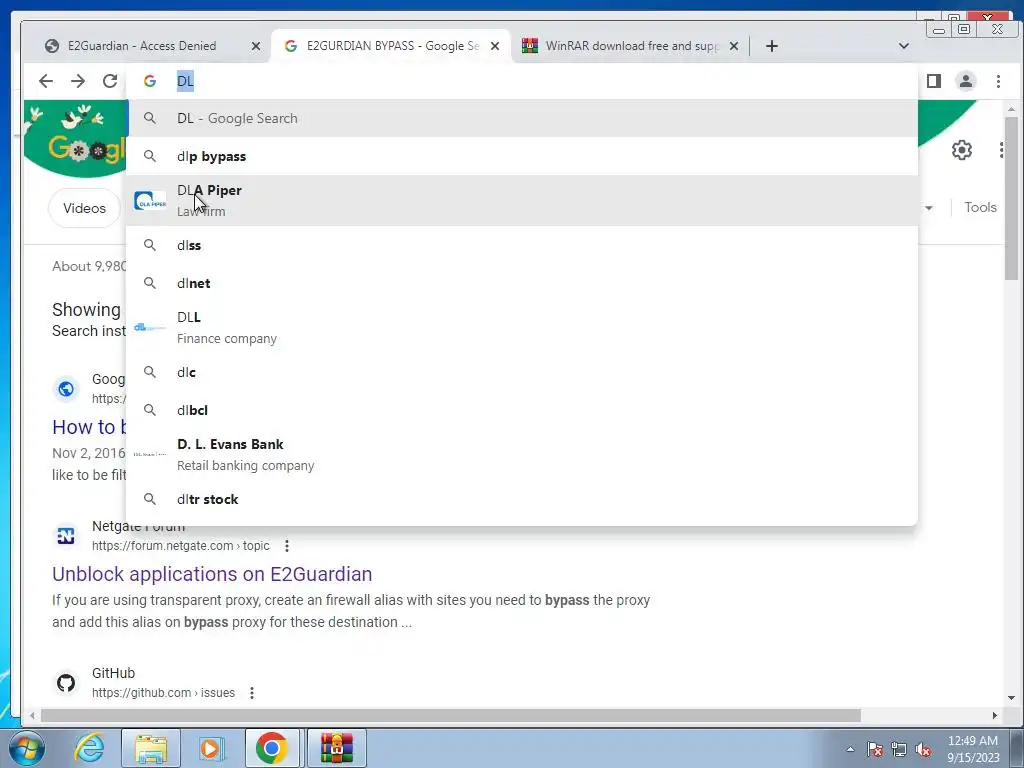This screenshot has height=768, width=1024.
Task: Go back using the browser back arrow
Action: tap(46, 81)
